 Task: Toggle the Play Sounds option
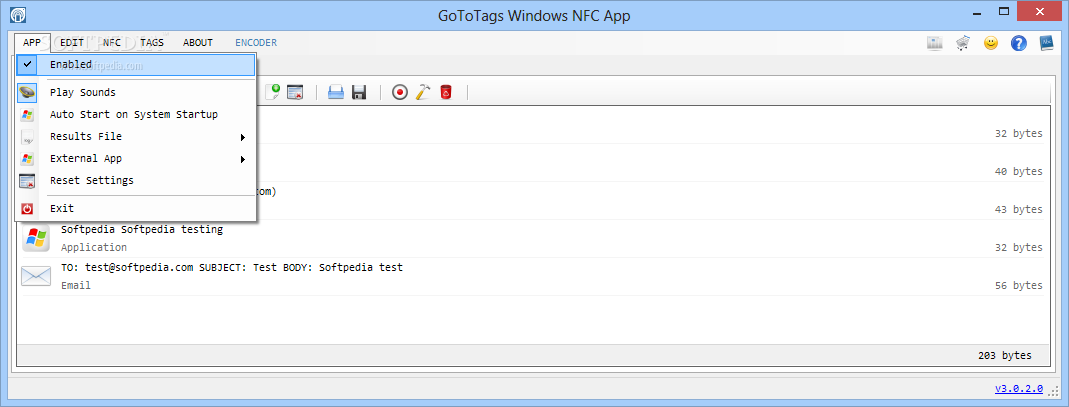135,93
